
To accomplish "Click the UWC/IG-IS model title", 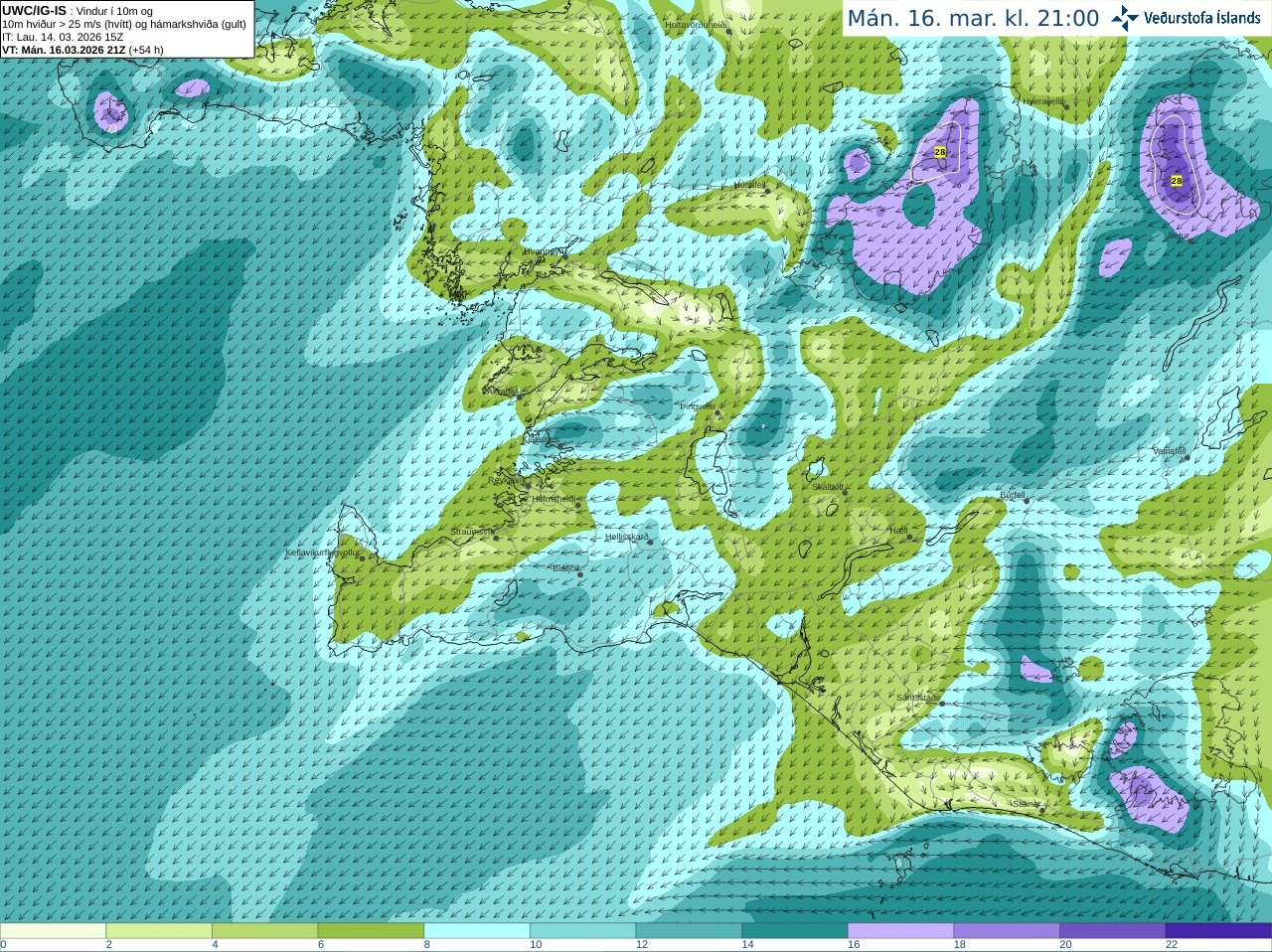I will coord(34,11).
